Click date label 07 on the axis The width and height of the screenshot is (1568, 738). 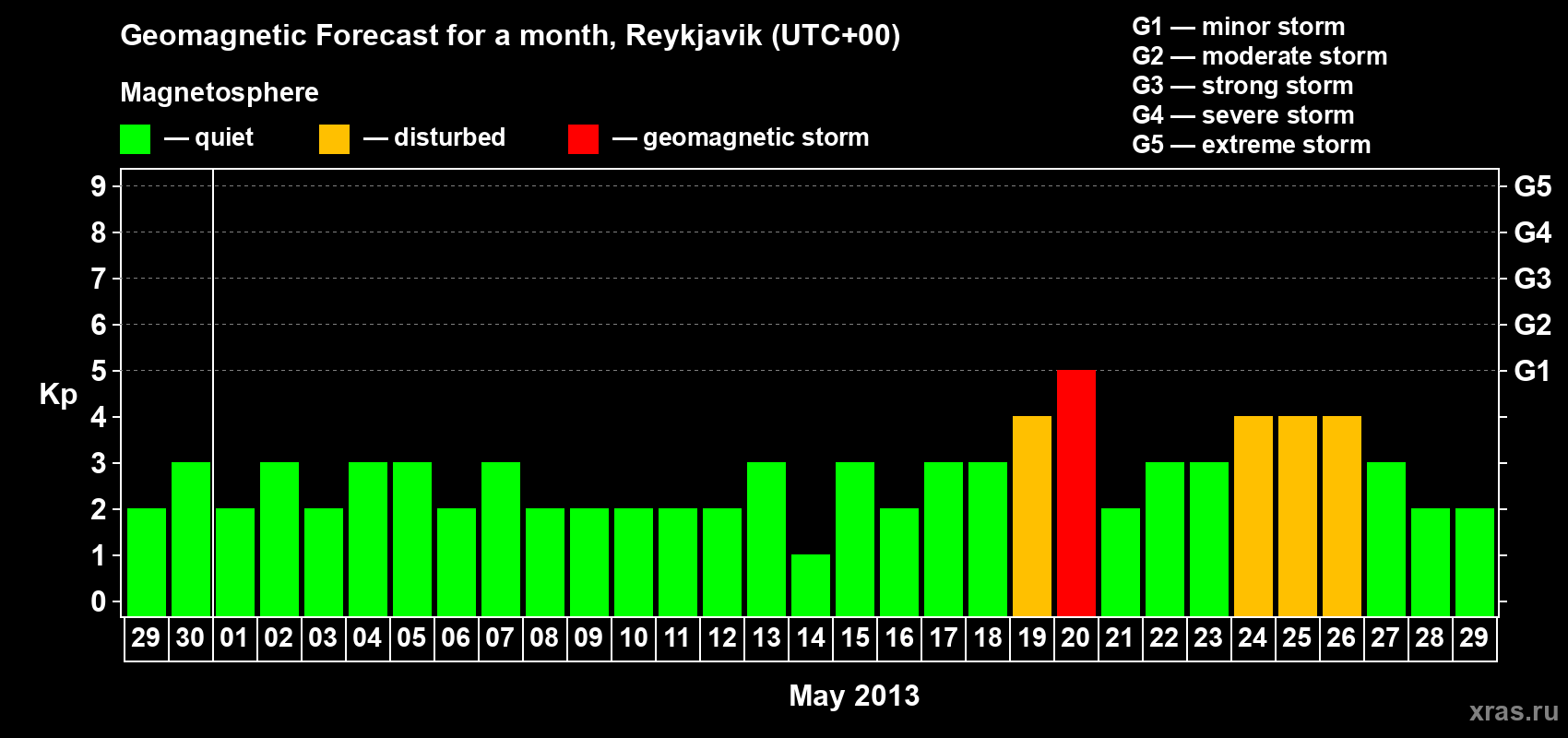[500, 638]
